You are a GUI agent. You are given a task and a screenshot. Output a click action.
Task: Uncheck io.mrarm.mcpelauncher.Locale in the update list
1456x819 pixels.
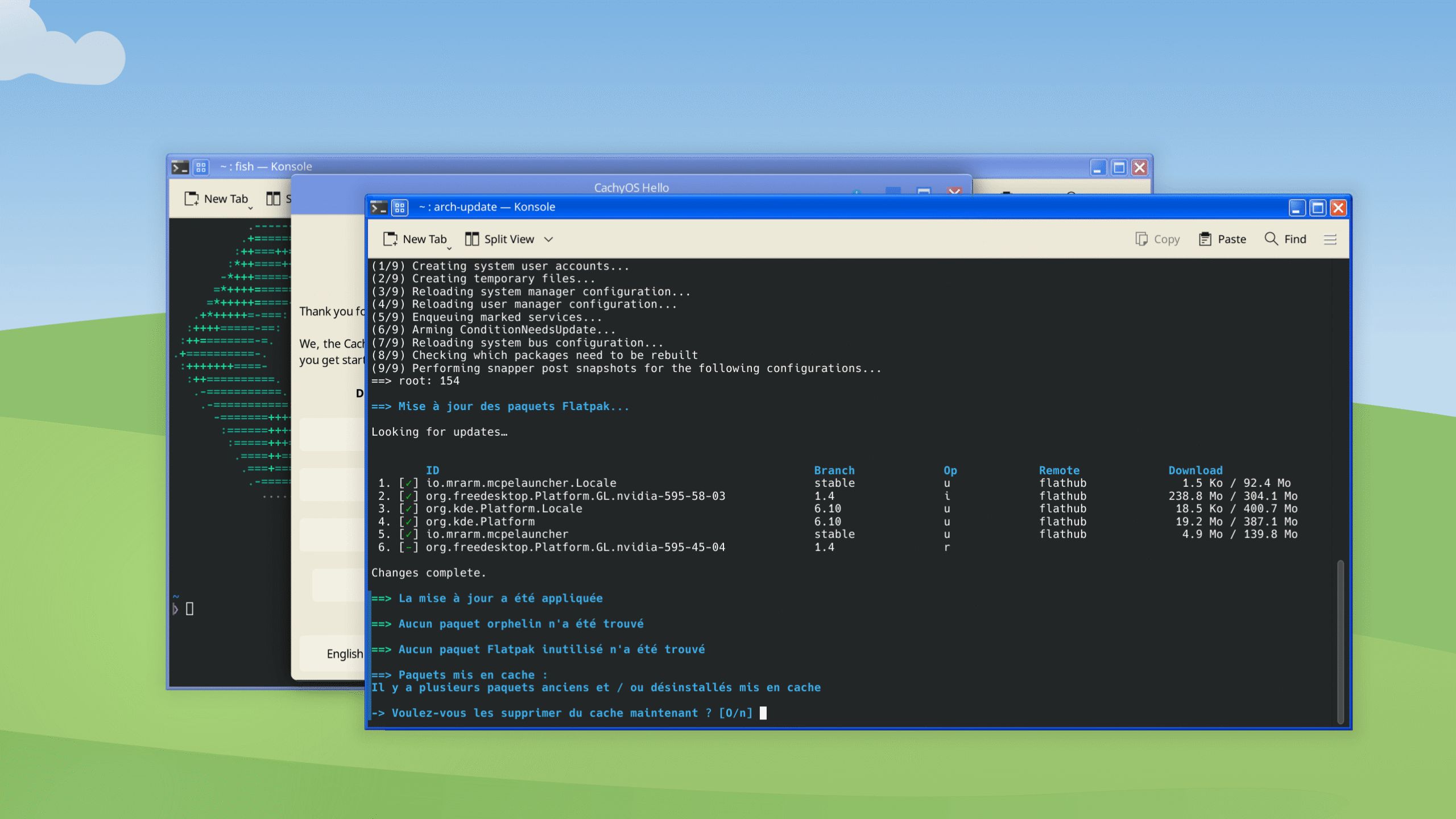tap(409, 482)
